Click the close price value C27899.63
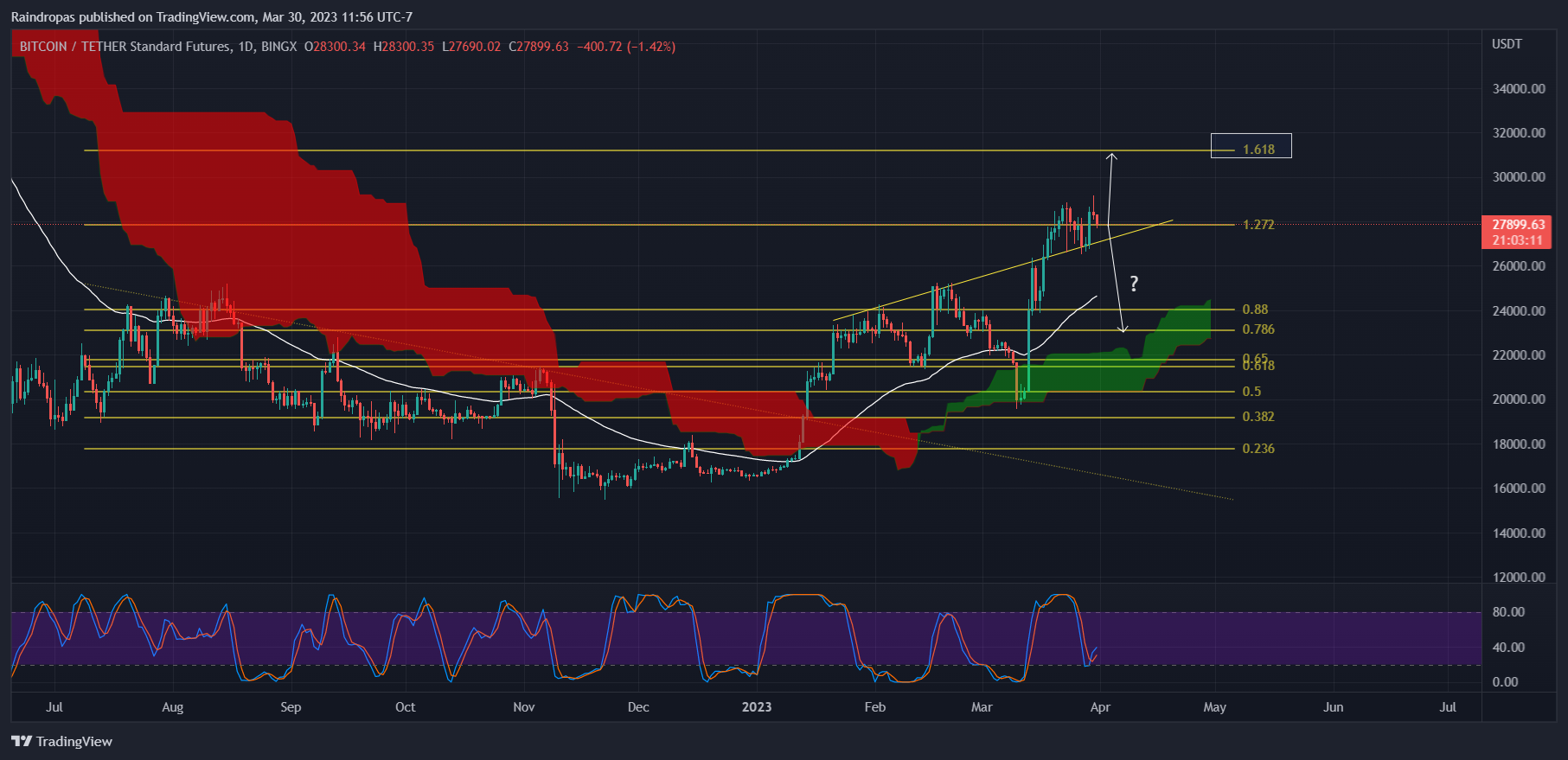1568x760 pixels. 539,47
